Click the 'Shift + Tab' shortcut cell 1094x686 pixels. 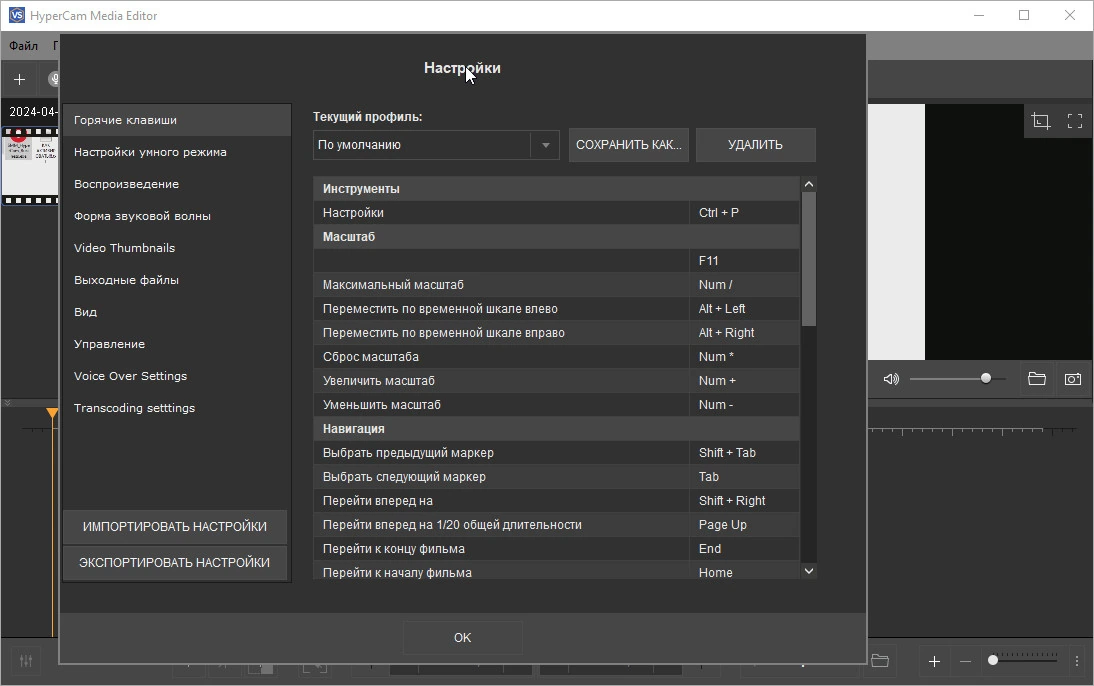(744, 453)
